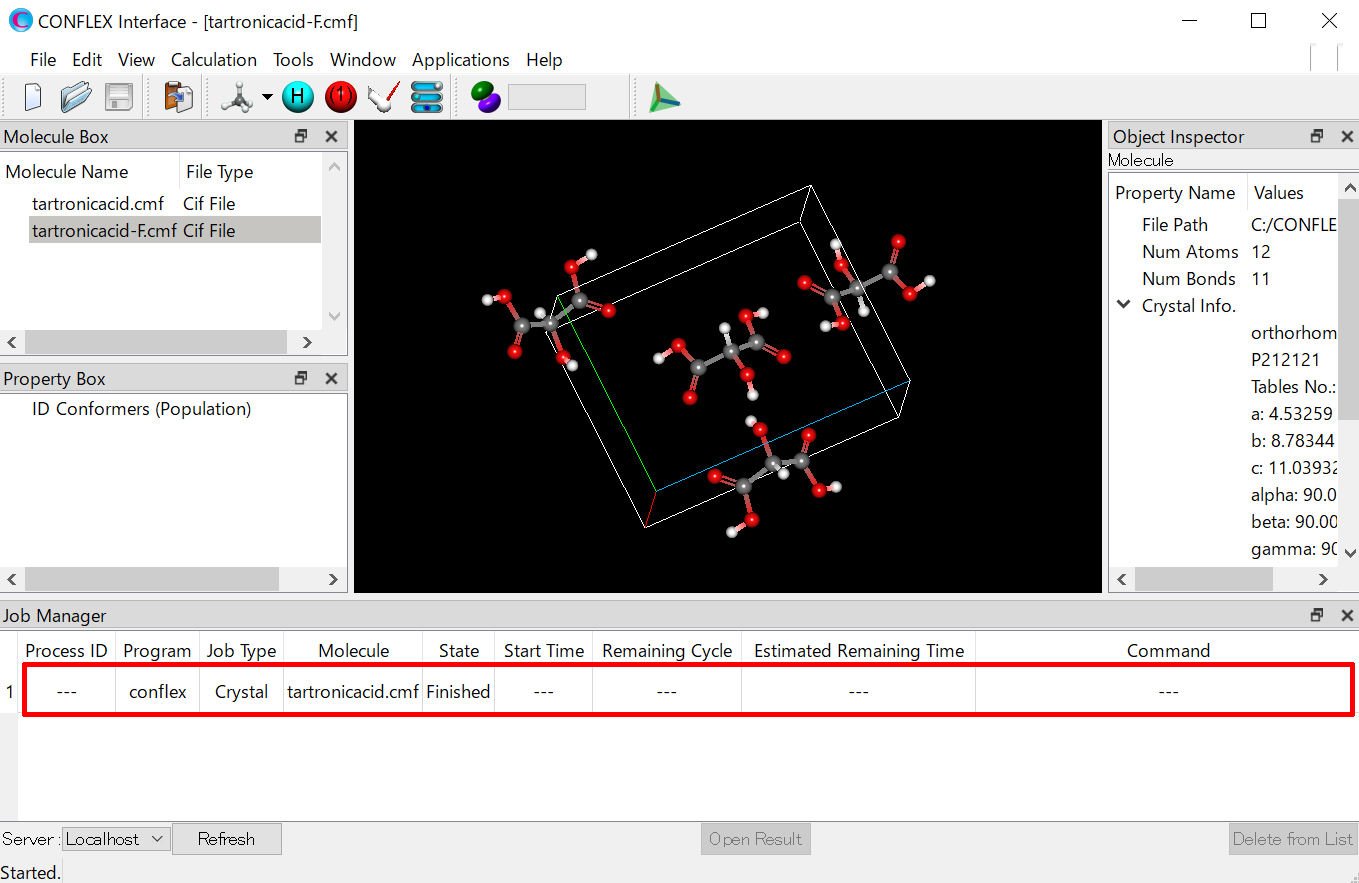Open the Server Localhost dropdown
Image resolution: width=1359 pixels, height=883 pixels.
117,839
